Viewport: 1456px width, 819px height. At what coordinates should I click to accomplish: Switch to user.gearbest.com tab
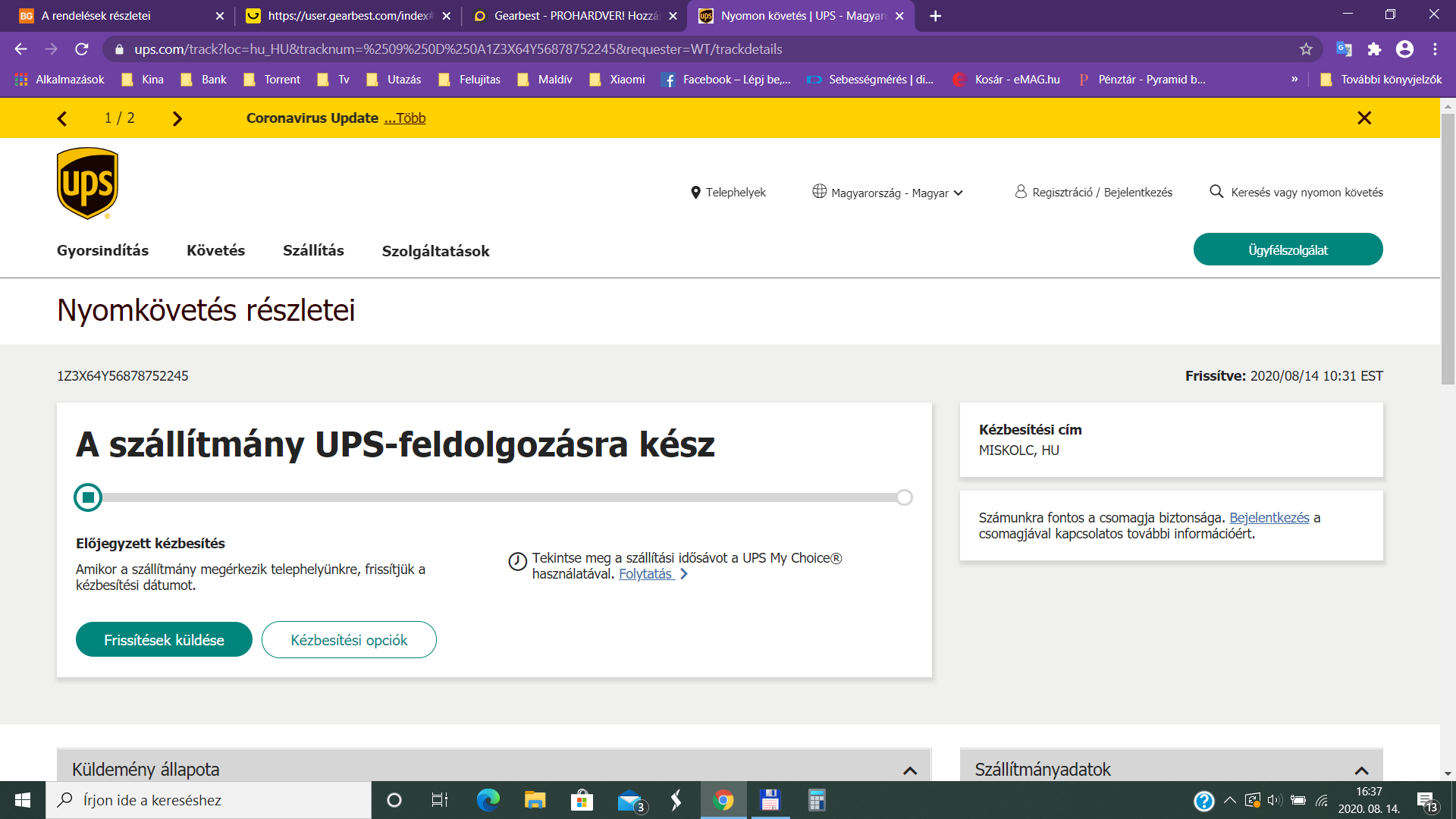349,16
